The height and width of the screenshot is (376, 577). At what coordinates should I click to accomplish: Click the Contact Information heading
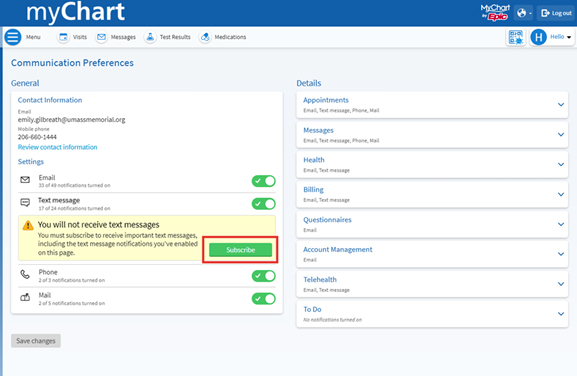(x=50, y=100)
